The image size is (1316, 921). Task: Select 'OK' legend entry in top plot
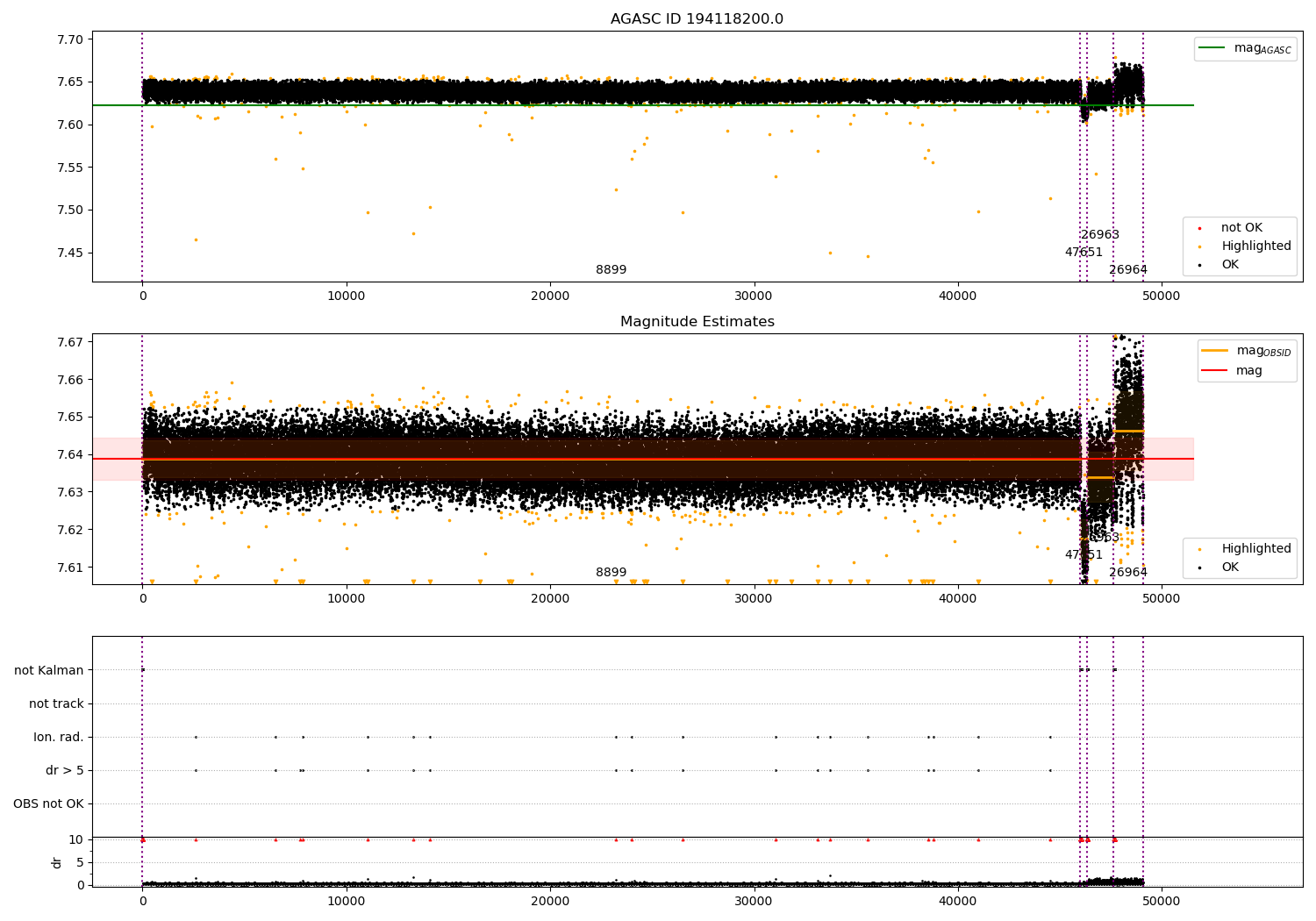[1230, 265]
